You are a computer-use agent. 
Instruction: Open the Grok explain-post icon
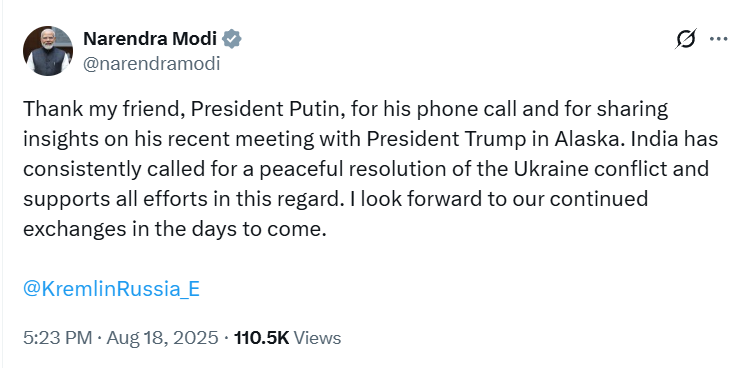(686, 39)
